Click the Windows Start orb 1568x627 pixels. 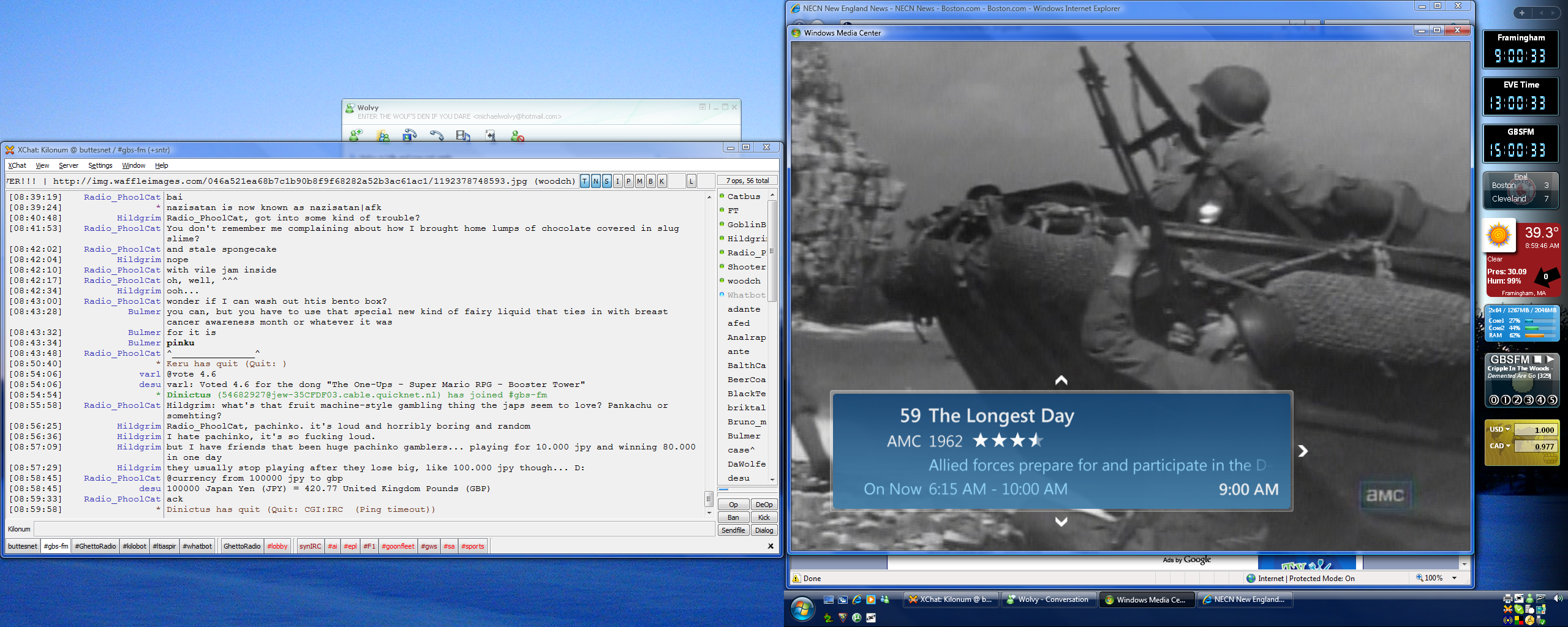point(802,609)
